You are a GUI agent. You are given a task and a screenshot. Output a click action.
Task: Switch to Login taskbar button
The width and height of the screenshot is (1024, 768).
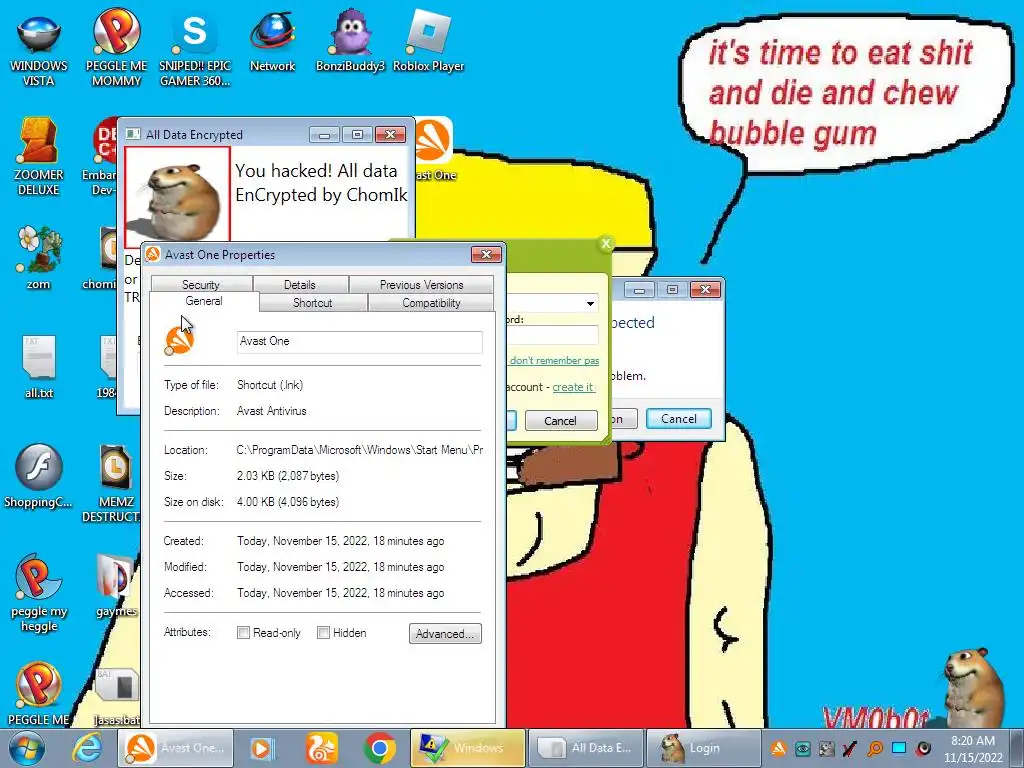click(703, 748)
